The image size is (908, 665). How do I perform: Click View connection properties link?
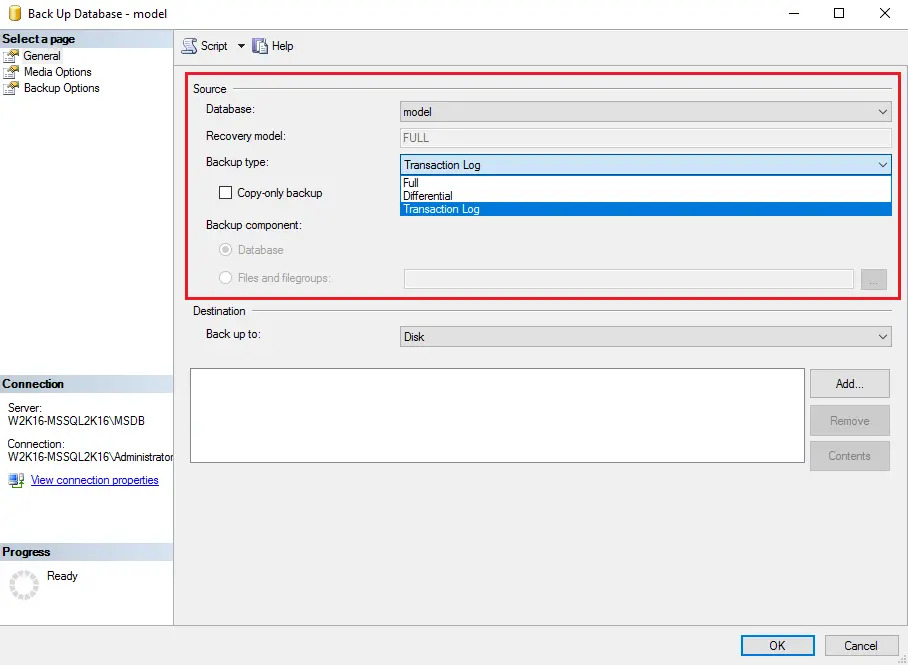tap(94, 480)
